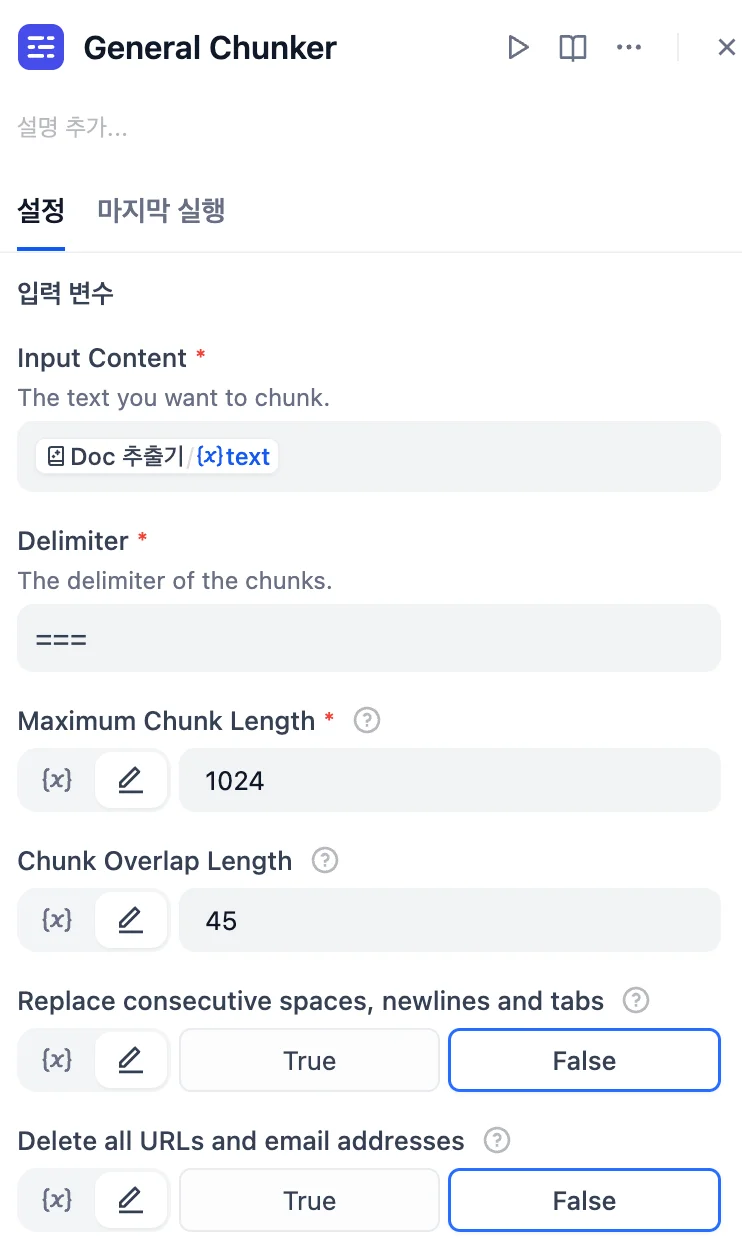This screenshot has height=1252, width=742.
Task: Close the General Chunker panel
Action: click(727, 47)
